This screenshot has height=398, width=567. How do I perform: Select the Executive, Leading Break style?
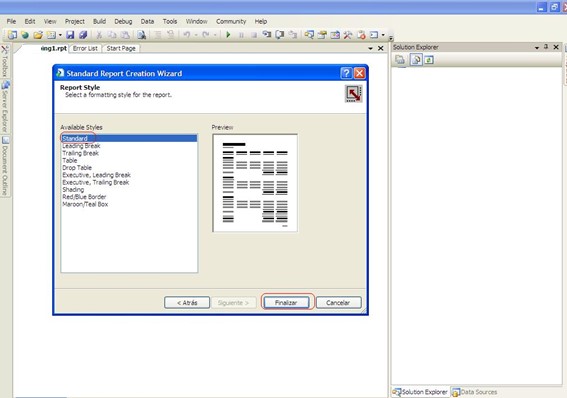pyautogui.click(x=97, y=175)
